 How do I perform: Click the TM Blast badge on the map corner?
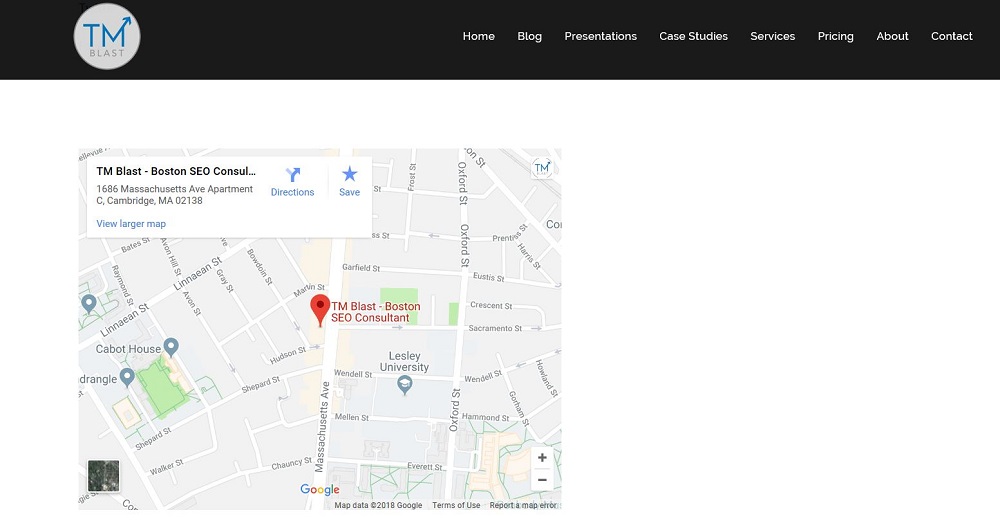coord(541,168)
